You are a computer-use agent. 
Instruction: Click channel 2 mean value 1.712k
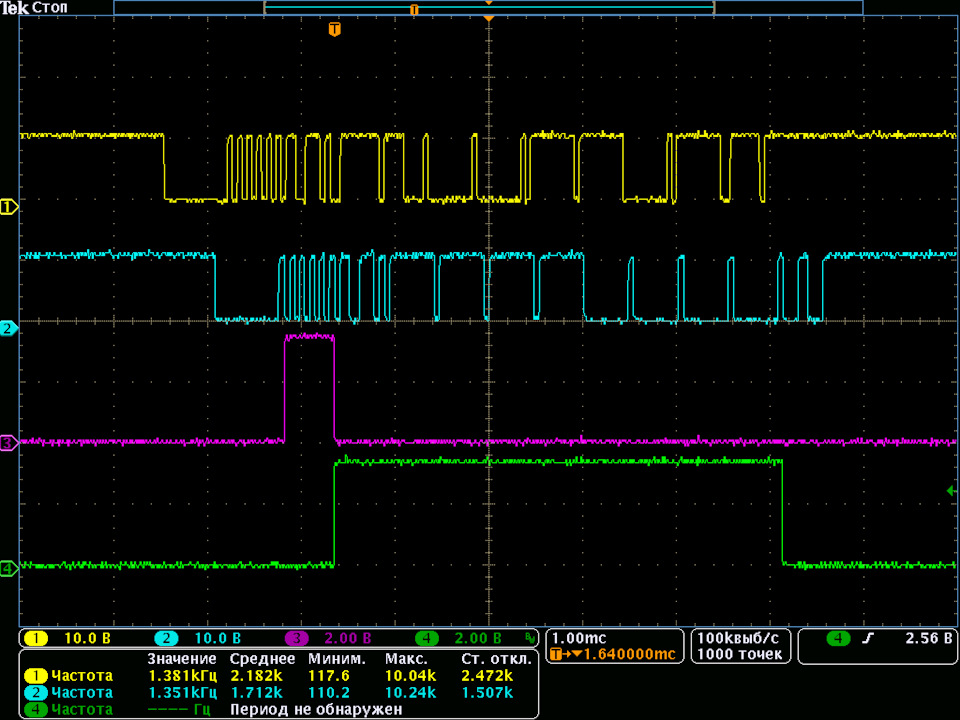(257, 692)
